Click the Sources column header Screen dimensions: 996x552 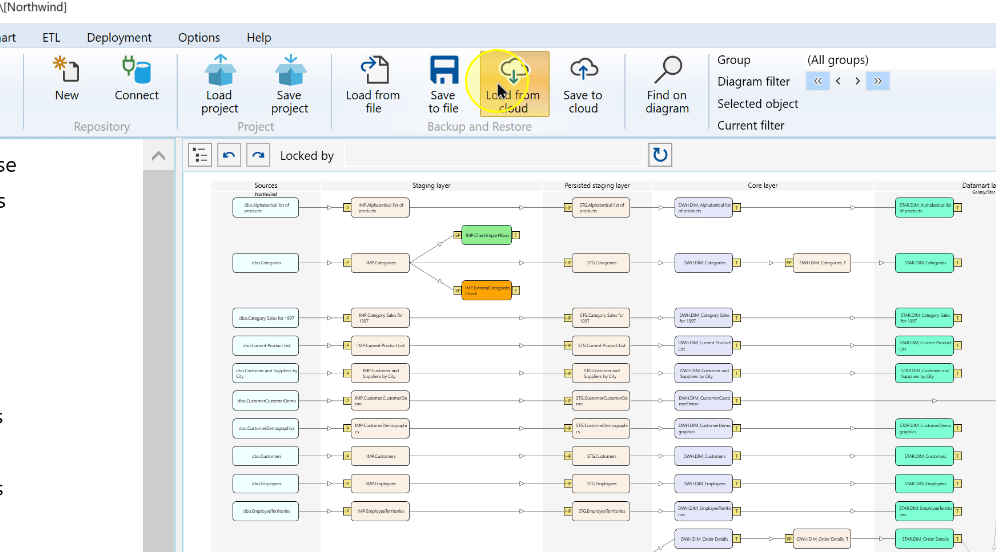(266, 185)
